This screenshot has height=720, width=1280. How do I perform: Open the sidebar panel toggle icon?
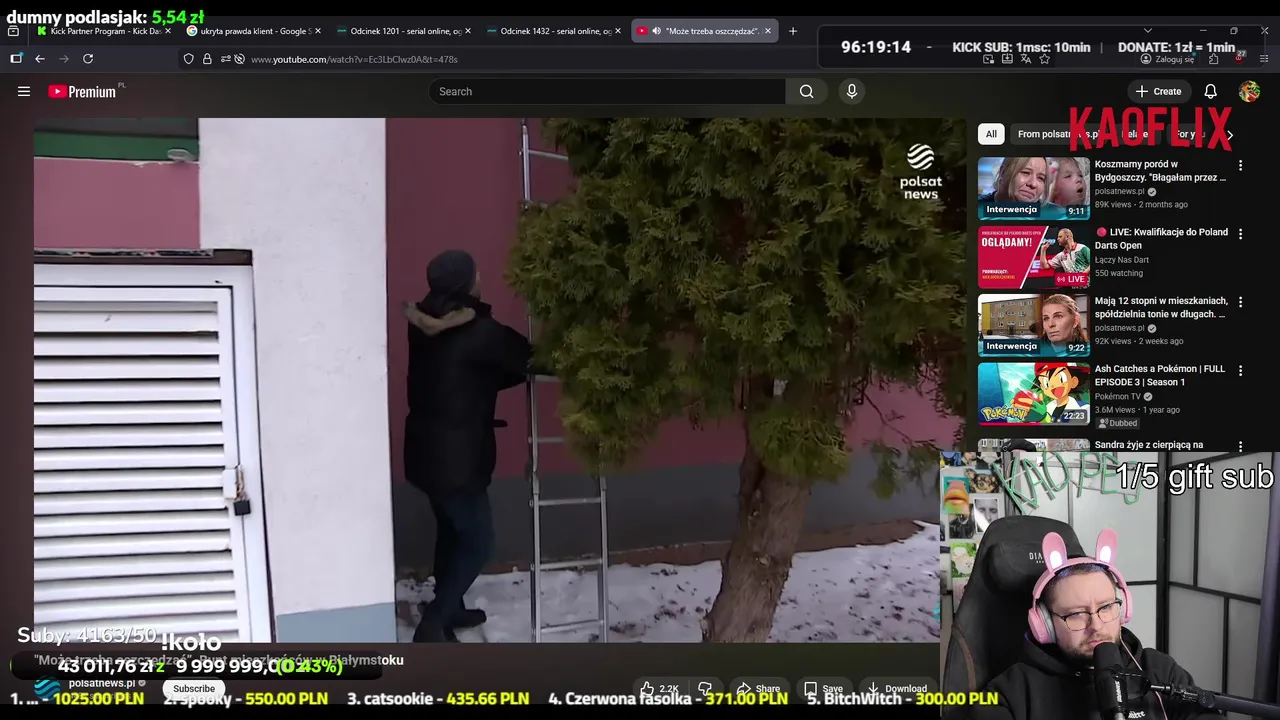click(x=16, y=59)
